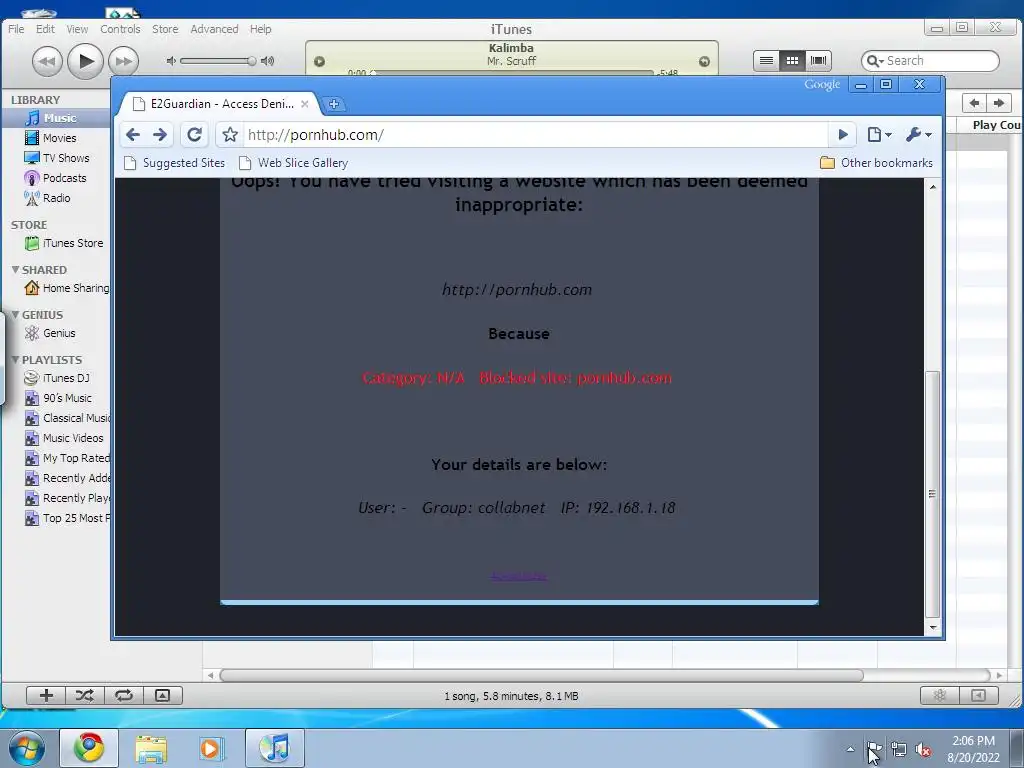
Task: Skip to next track in iTunes
Action: click(x=123, y=61)
